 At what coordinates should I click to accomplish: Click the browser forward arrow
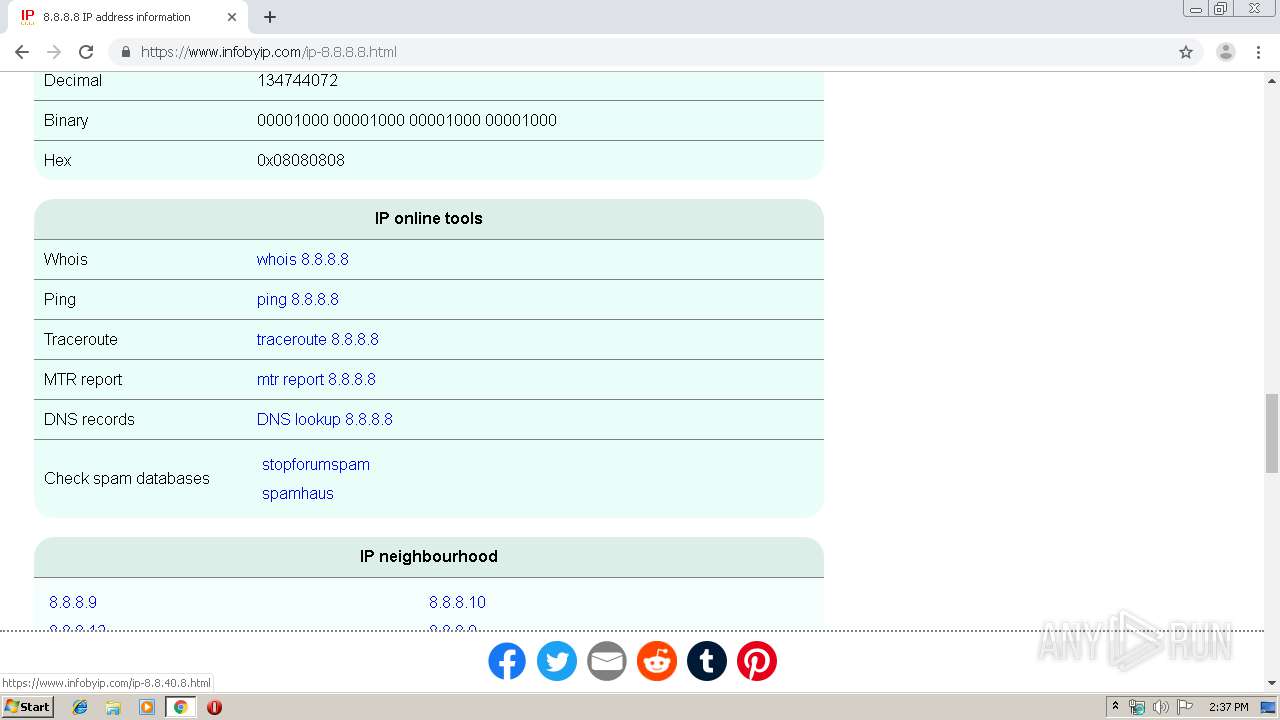click(x=54, y=52)
